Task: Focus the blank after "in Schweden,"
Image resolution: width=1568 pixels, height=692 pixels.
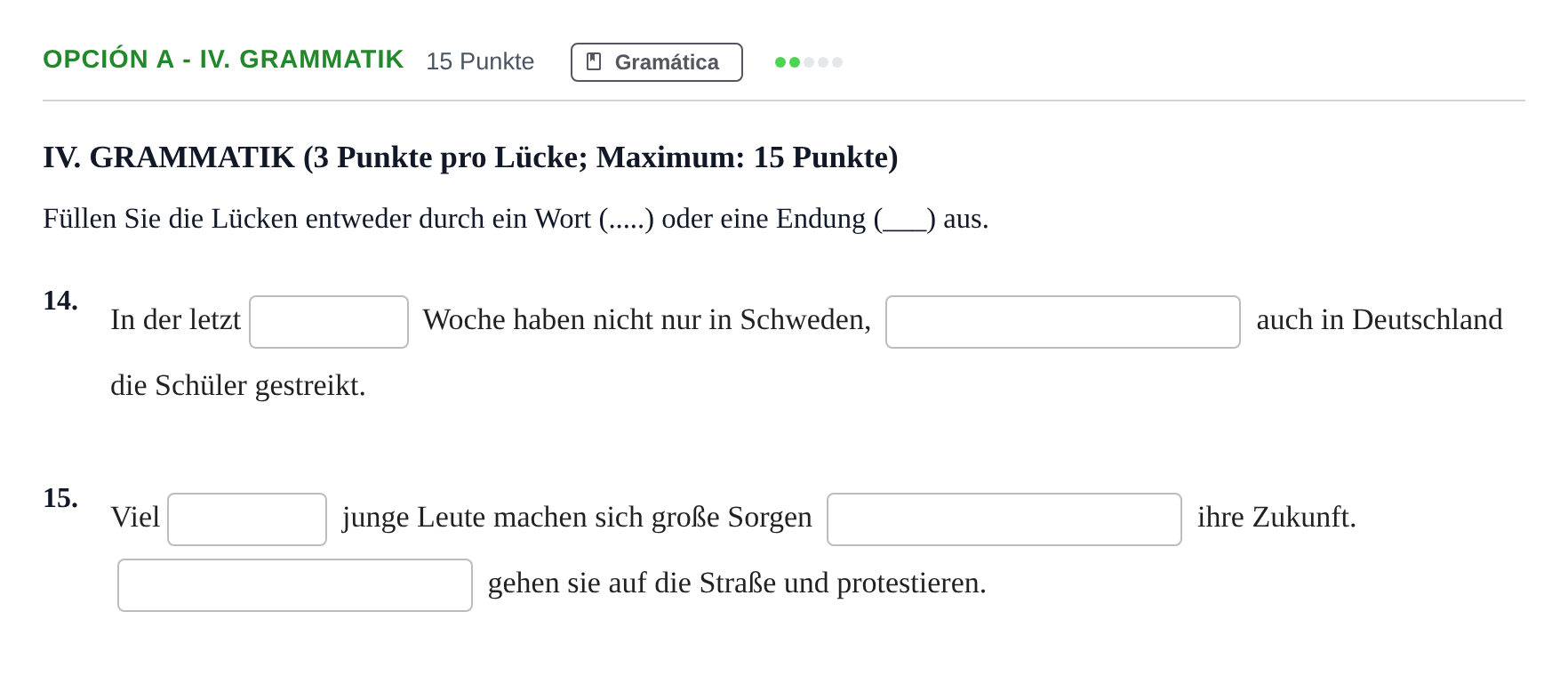Action: (x=1063, y=322)
